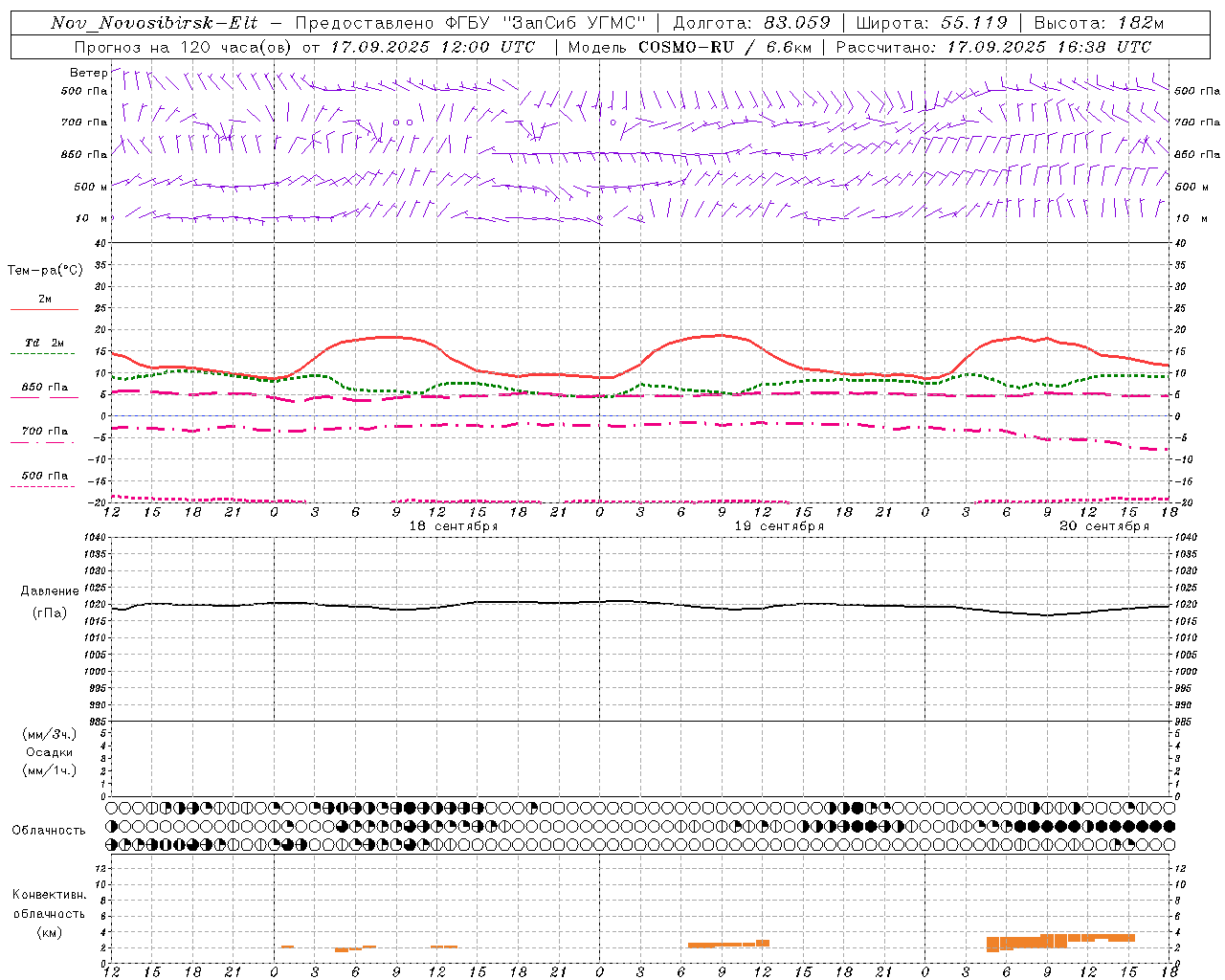
Task: Click the 850 гПа temperature legend entry
Action: coord(45,388)
